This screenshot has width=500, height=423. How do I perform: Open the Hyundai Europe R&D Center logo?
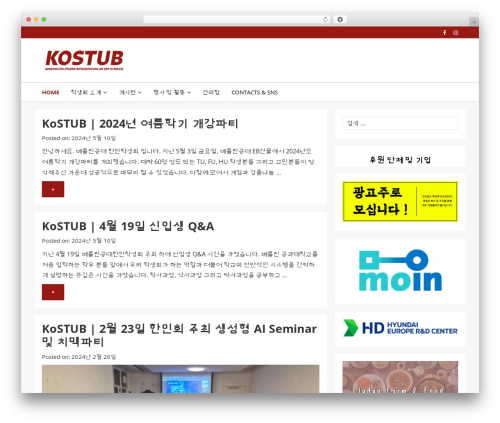[400, 328]
